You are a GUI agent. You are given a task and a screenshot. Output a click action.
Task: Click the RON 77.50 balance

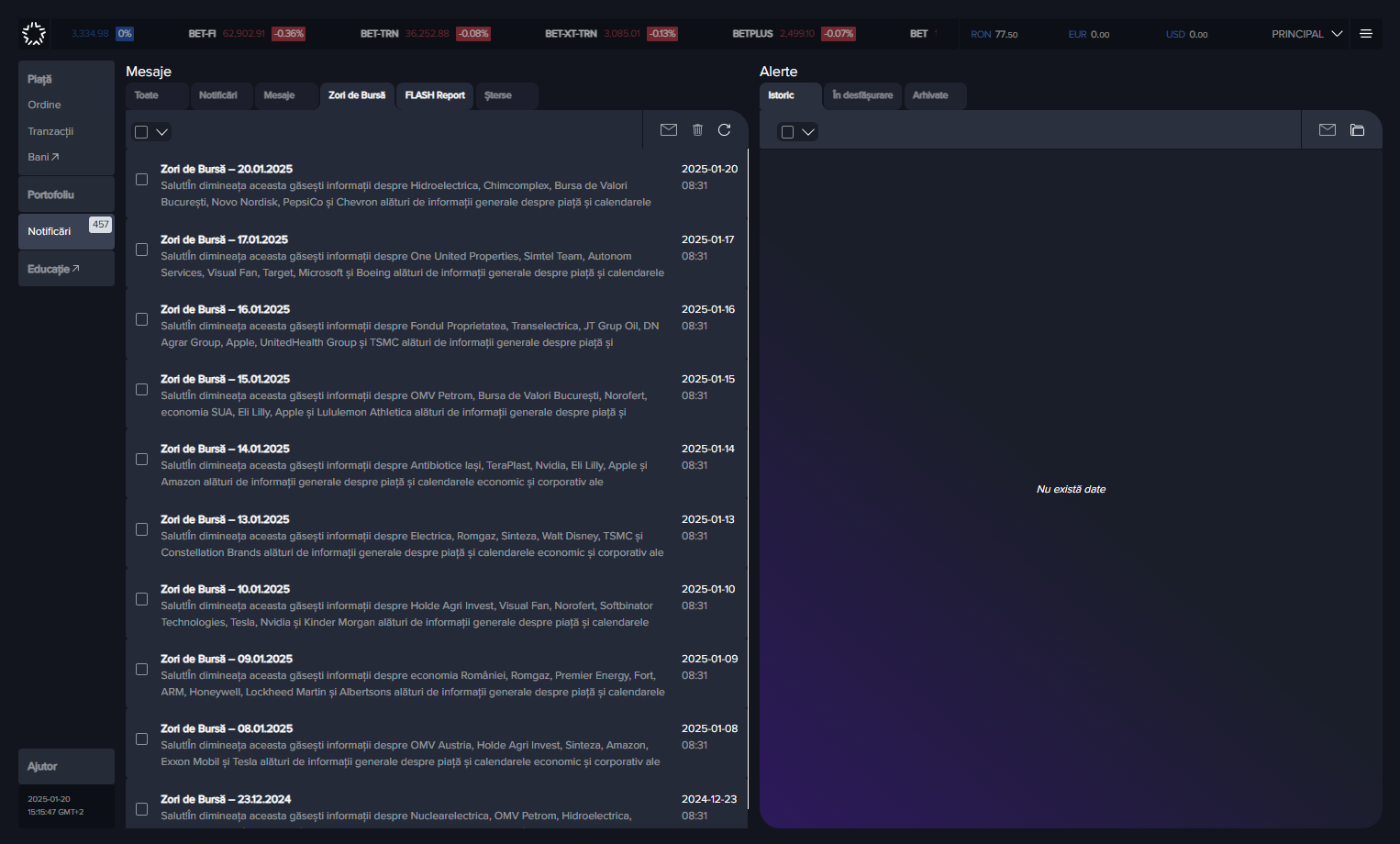pos(994,34)
